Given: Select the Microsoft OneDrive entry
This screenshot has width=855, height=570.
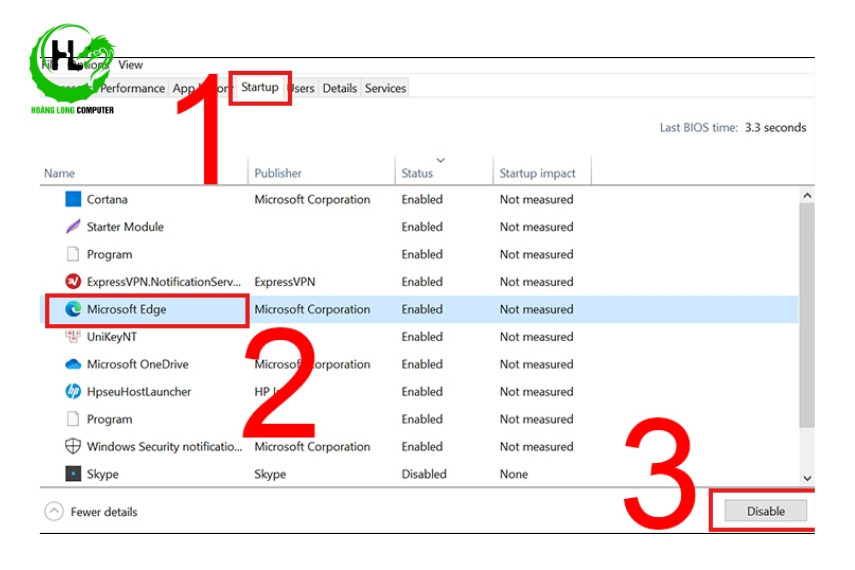Looking at the screenshot, I should (137, 364).
